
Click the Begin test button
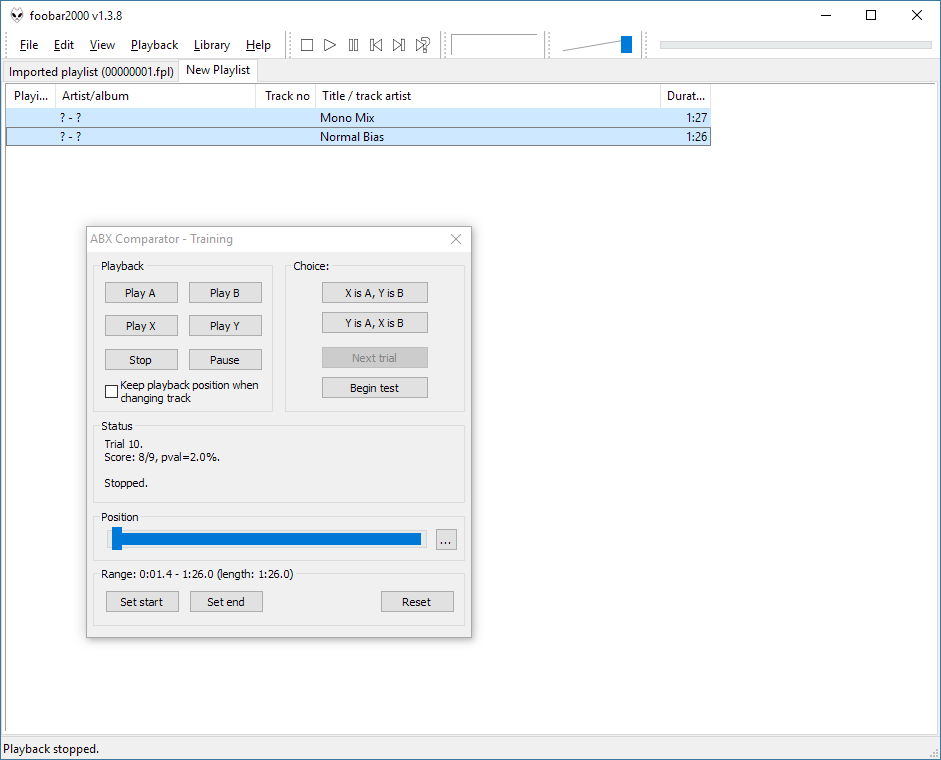coord(374,388)
